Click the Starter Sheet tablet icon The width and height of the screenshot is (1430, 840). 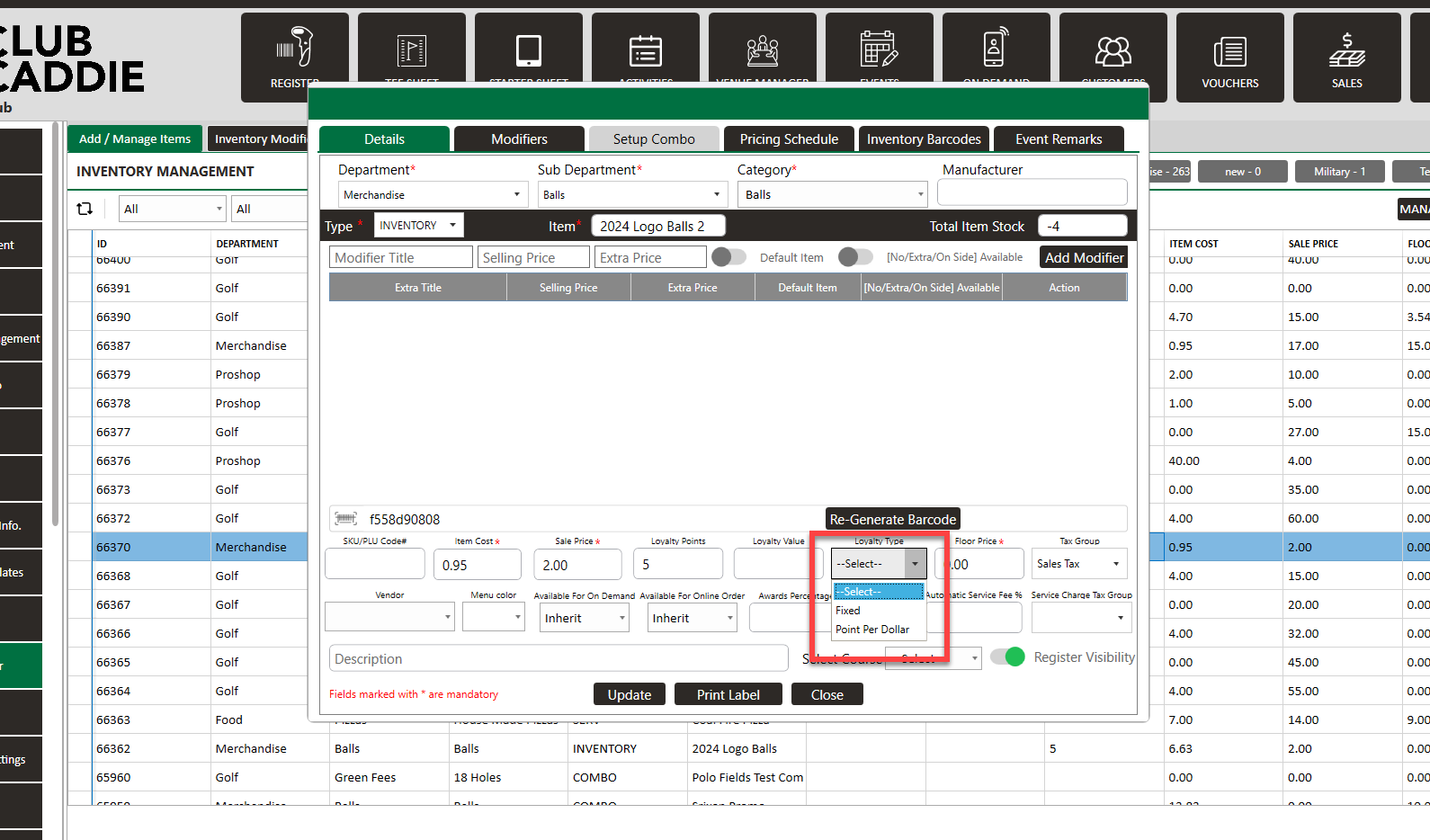[x=528, y=50]
